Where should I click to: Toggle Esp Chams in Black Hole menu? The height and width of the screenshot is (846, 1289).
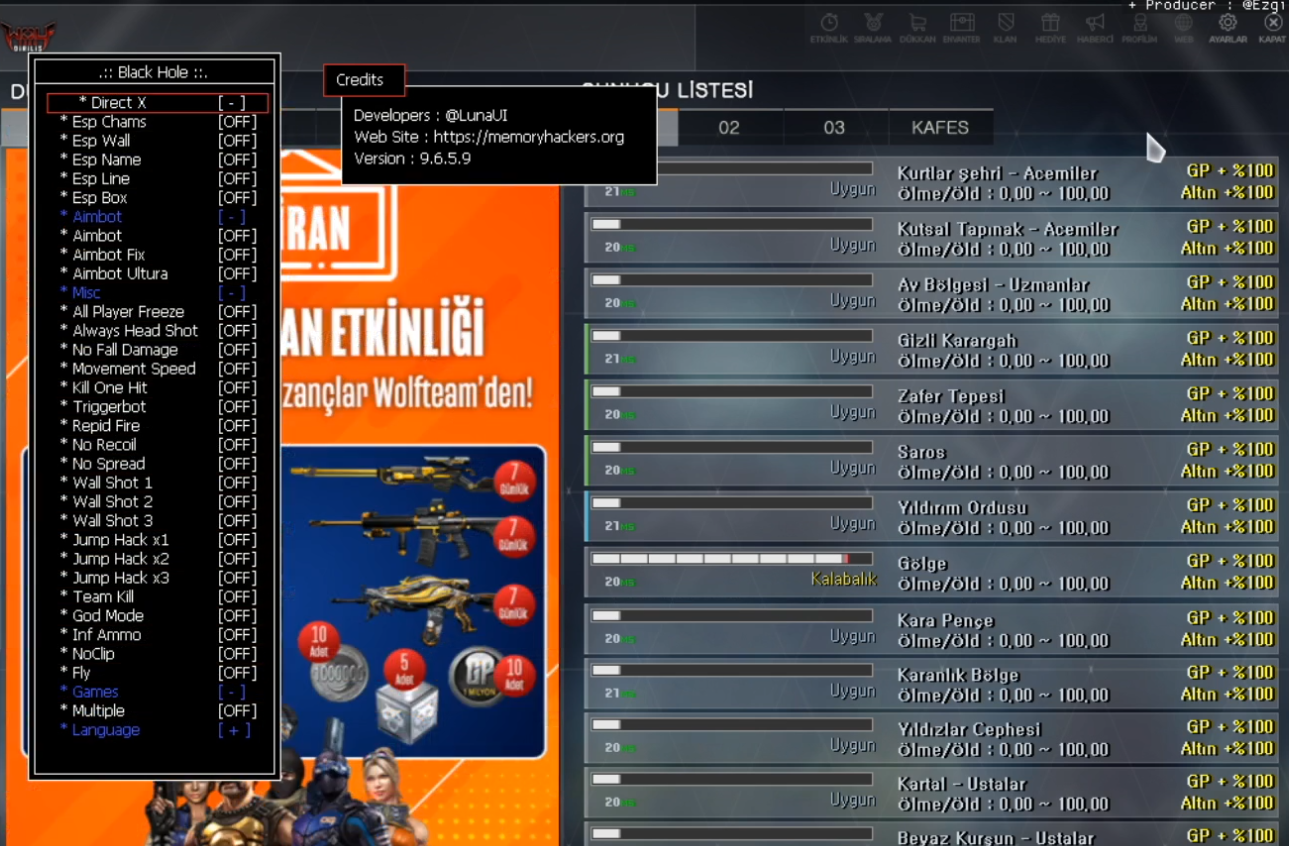coord(157,122)
